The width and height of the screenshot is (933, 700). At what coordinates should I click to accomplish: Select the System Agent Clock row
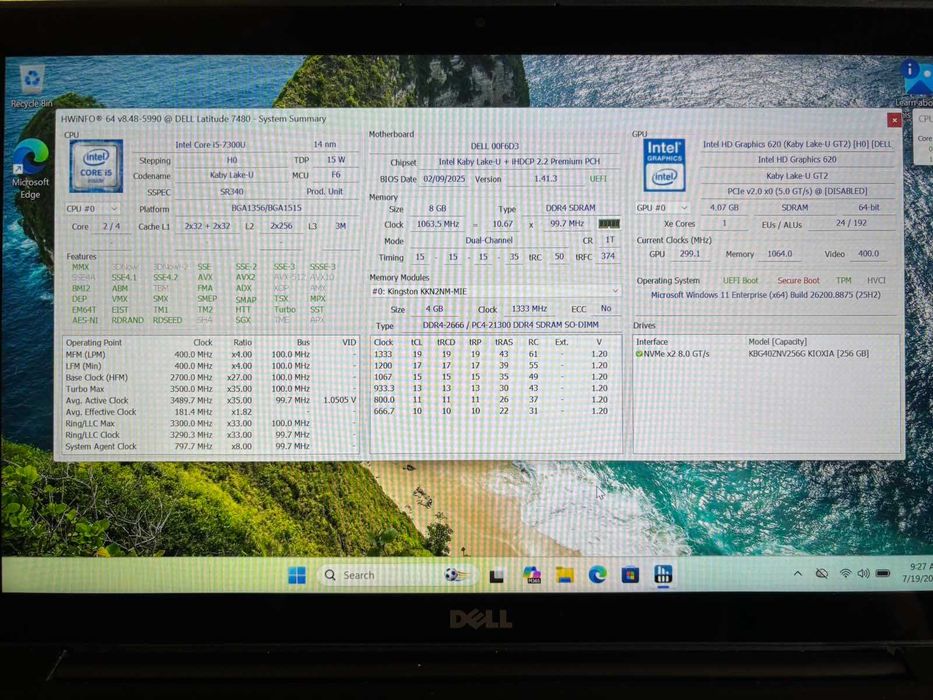point(211,446)
